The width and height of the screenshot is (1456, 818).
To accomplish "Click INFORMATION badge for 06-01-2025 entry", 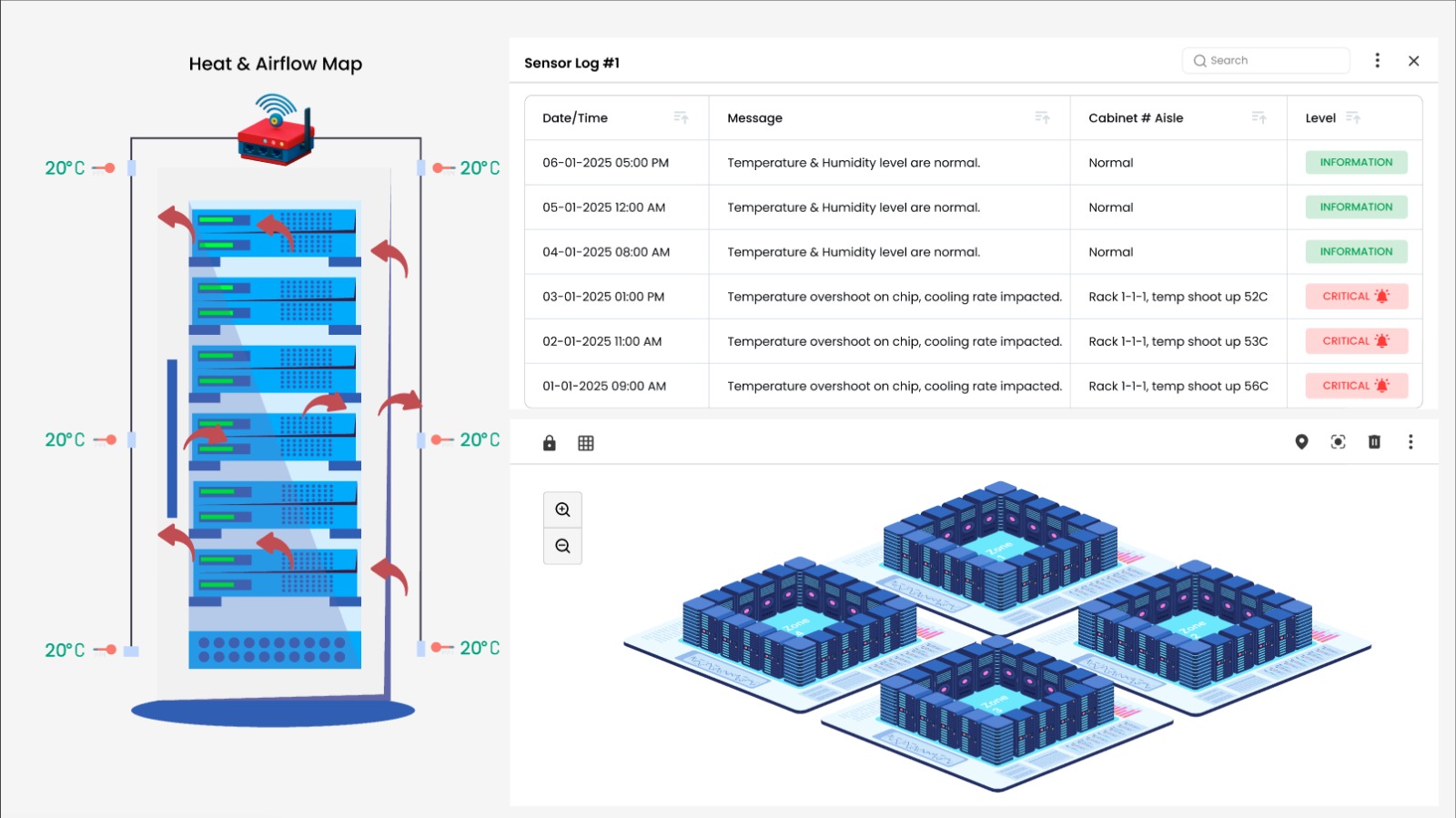I will [1356, 162].
